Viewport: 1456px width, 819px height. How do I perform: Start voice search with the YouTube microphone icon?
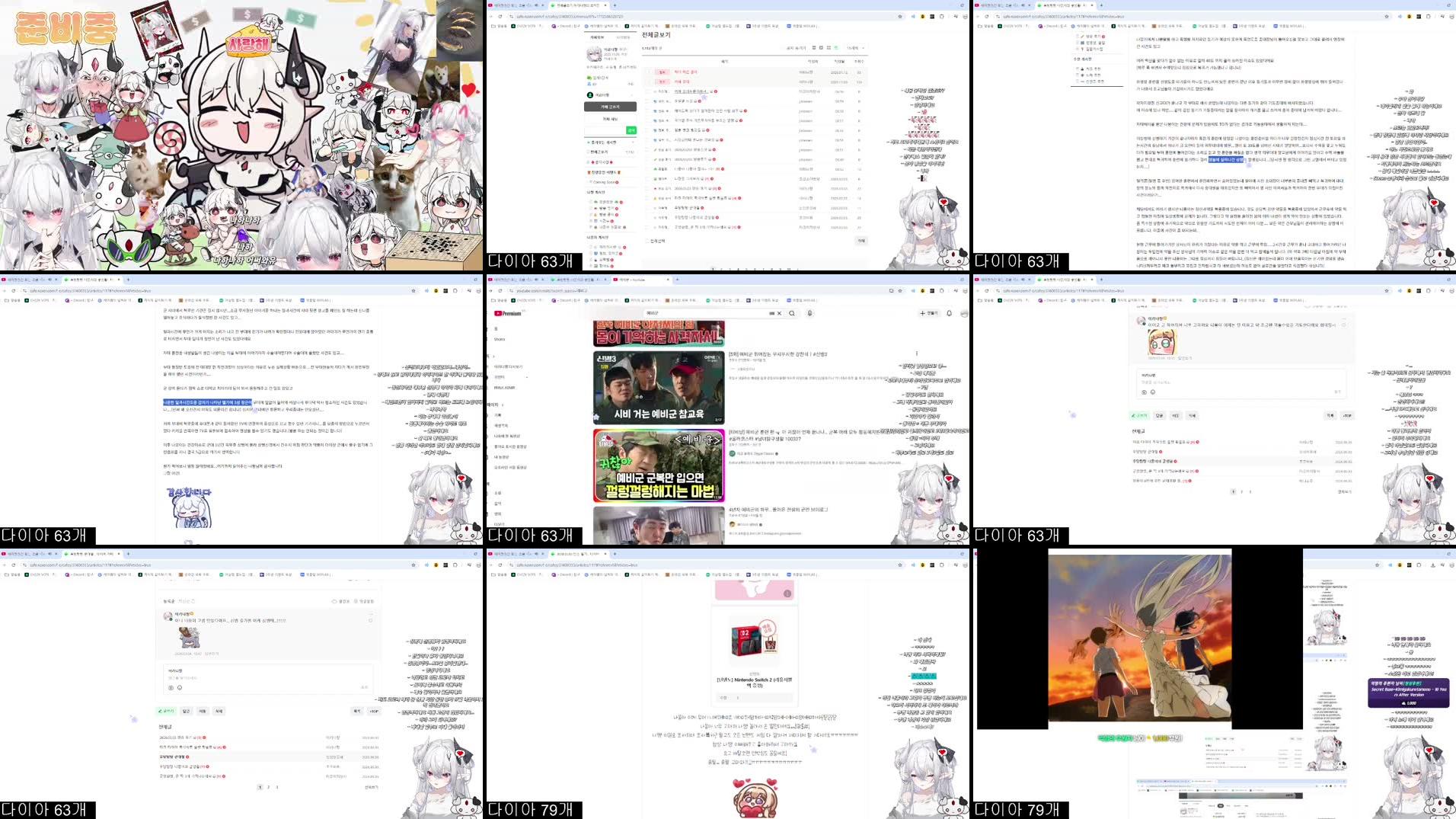click(x=809, y=312)
